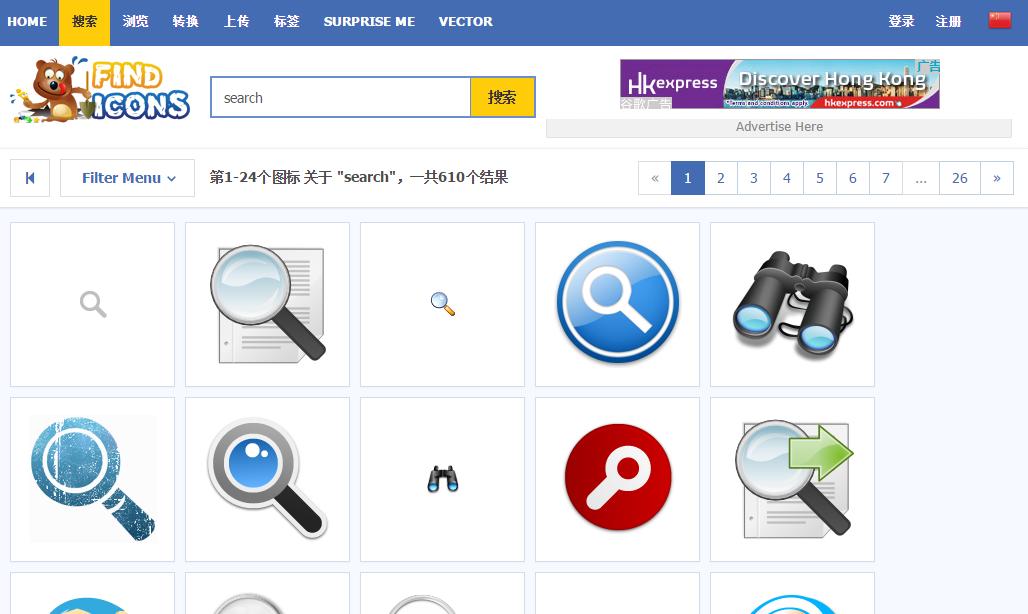1028x614 pixels.
Task: Open the tiny magnifier with orange handle icon
Action: coord(443,304)
